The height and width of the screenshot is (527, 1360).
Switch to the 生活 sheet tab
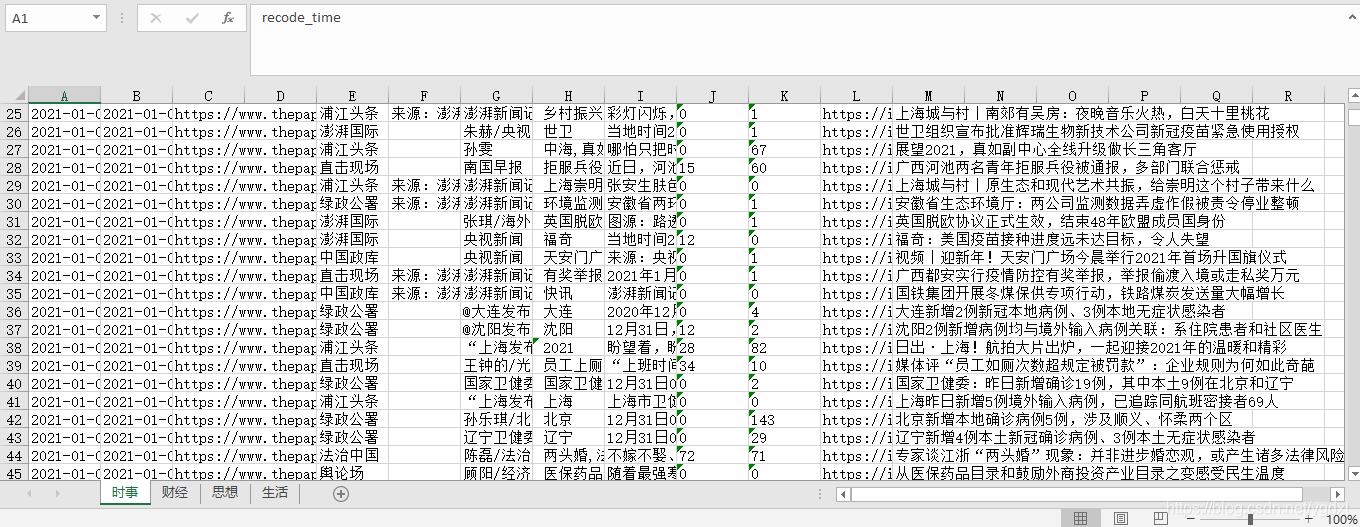(x=275, y=493)
